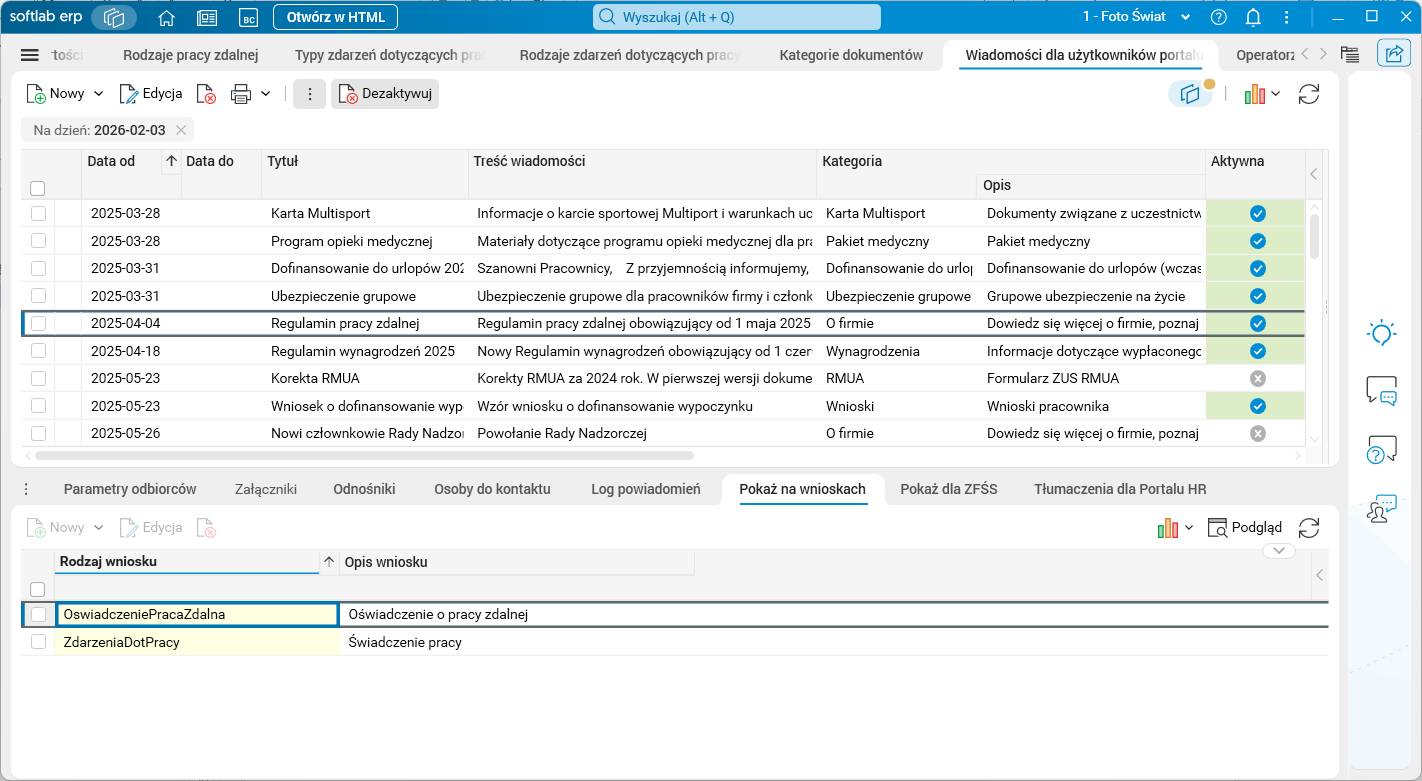The image size is (1422, 781).
Task: Open the lightbulb icon in right sidebar
Action: pyautogui.click(x=1381, y=333)
